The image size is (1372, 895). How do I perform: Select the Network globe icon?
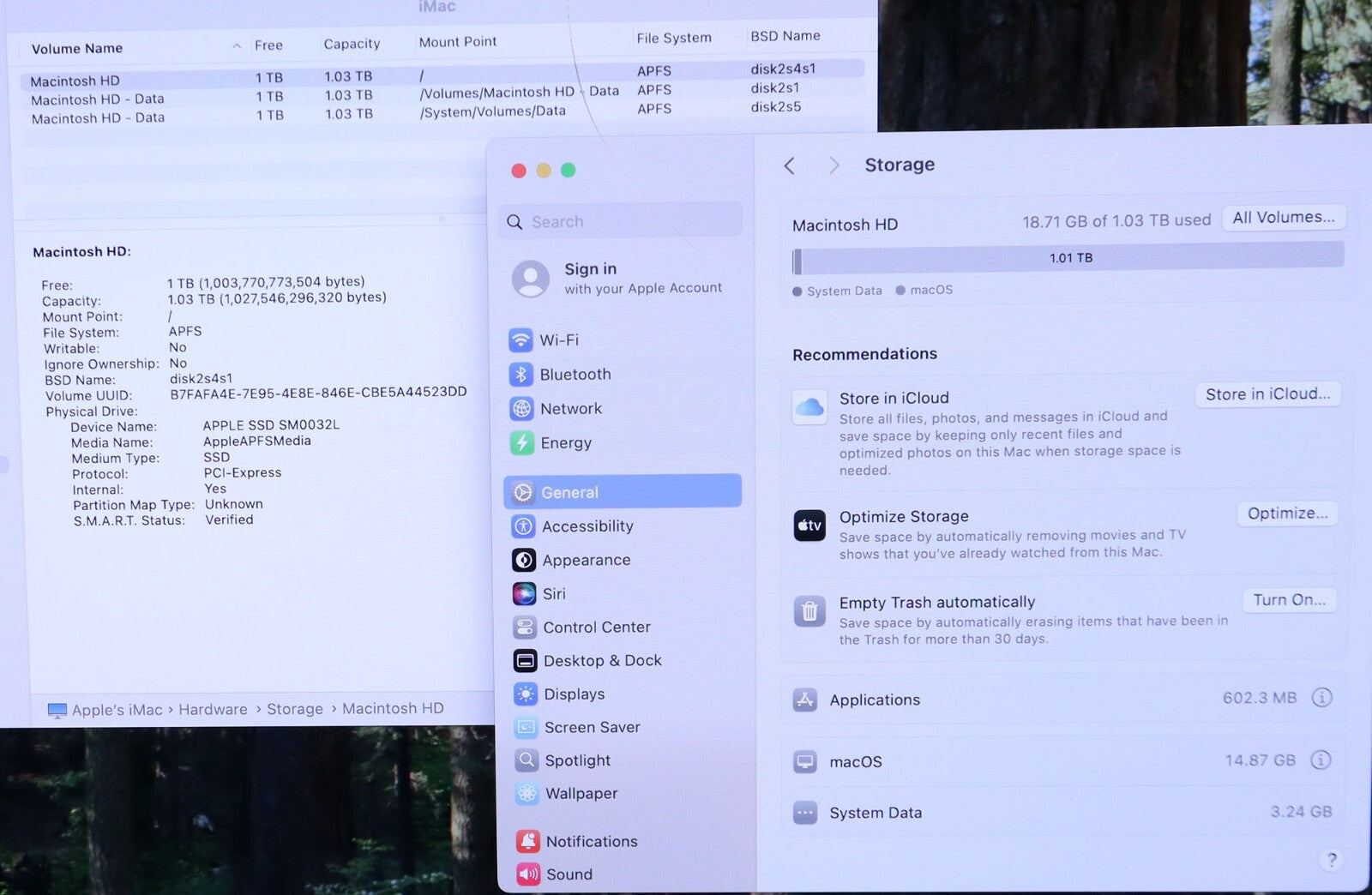(x=521, y=409)
